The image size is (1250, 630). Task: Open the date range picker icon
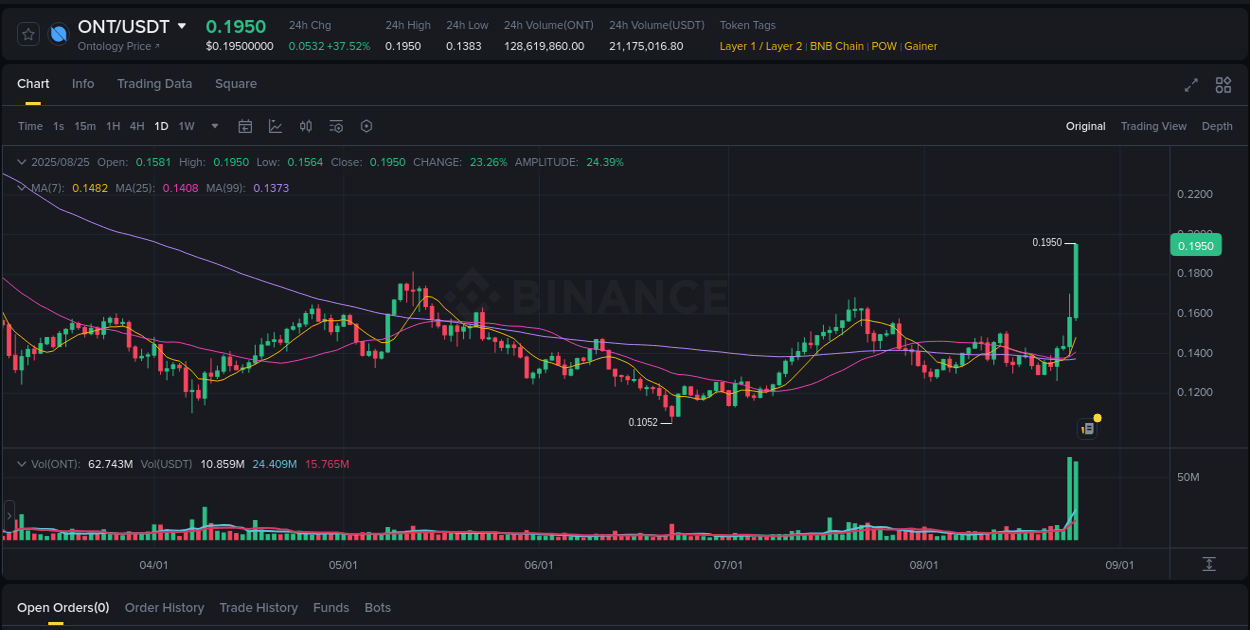click(245, 126)
